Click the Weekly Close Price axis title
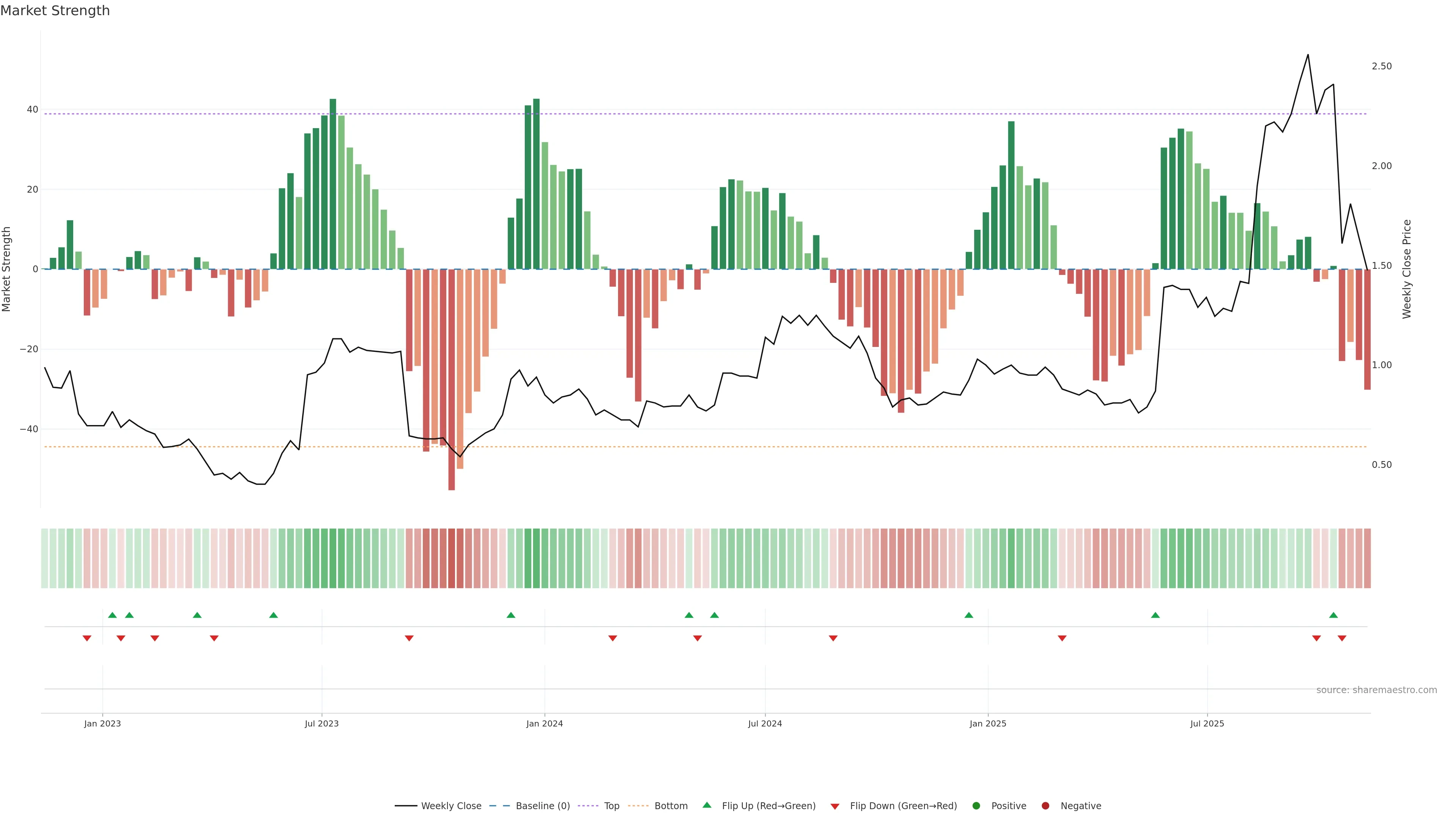Screen dimensions: 1456x819 (x=1407, y=269)
